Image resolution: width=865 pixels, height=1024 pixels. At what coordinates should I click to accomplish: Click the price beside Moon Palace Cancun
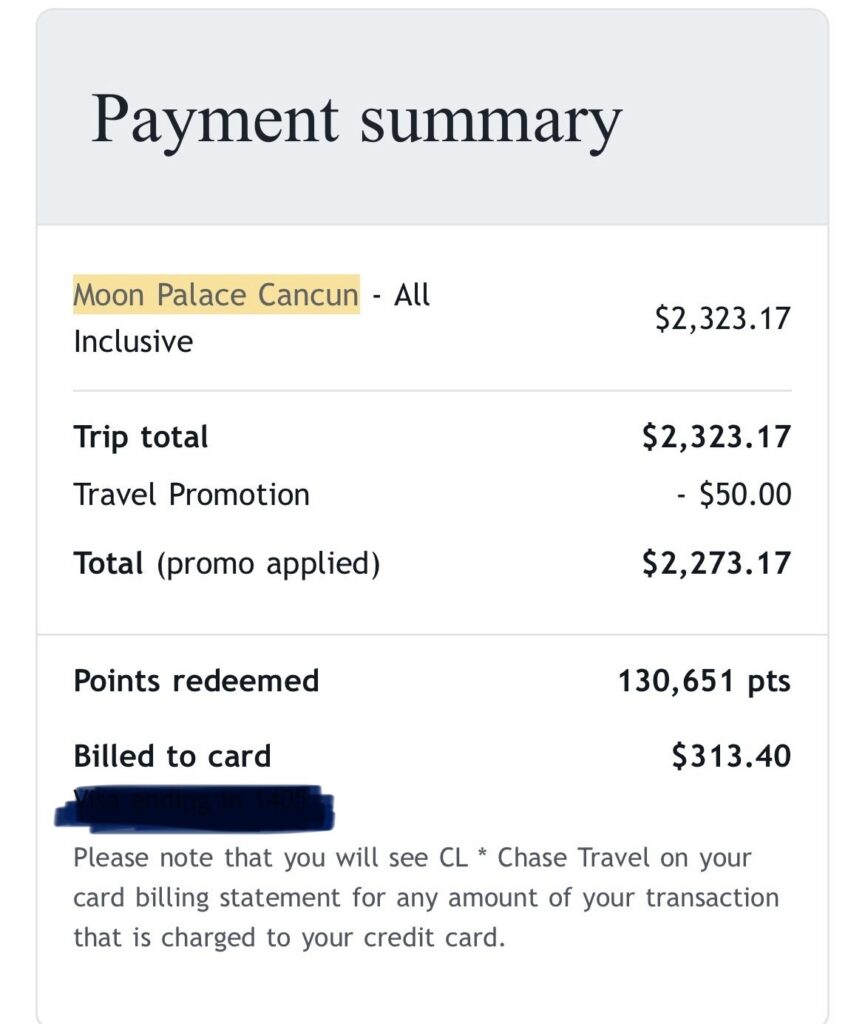[x=722, y=319]
